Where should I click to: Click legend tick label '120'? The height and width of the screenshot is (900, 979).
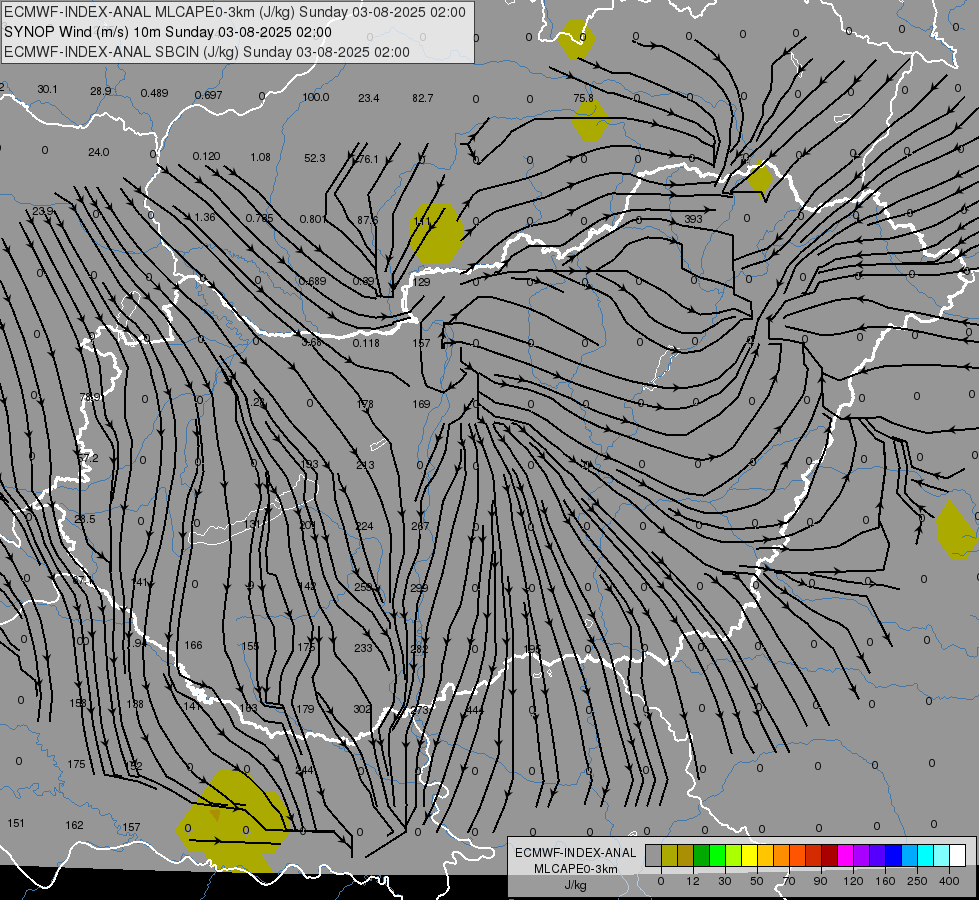pyautogui.click(x=853, y=881)
